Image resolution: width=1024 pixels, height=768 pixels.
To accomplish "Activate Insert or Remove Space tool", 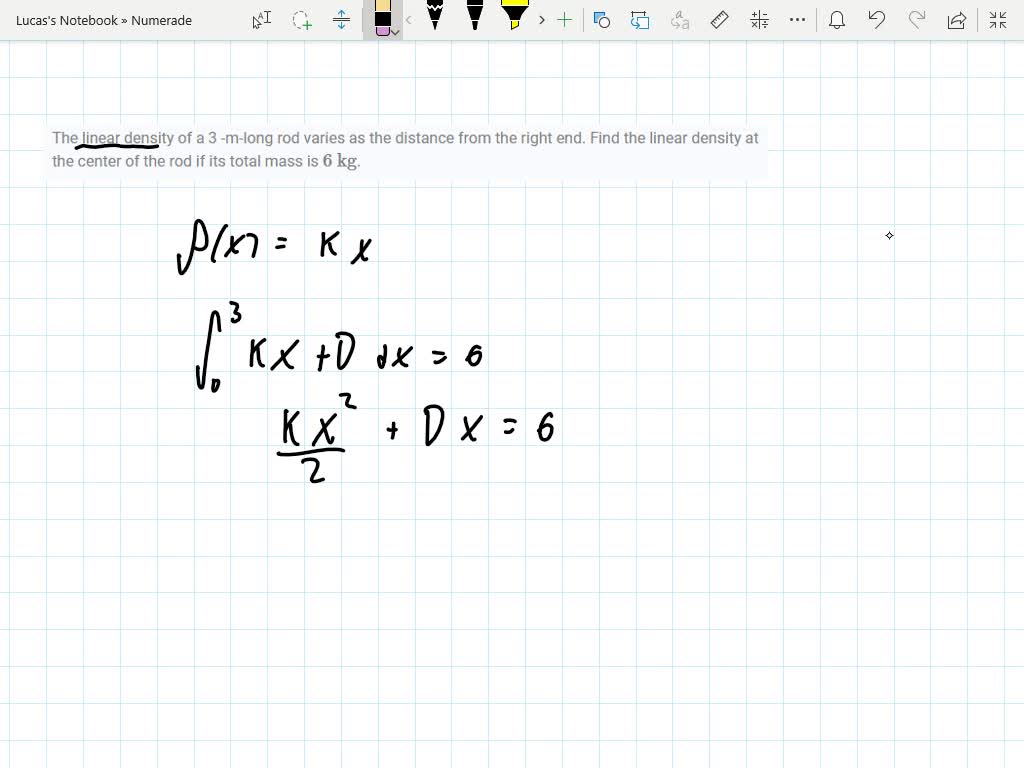I will pos(341,20).
